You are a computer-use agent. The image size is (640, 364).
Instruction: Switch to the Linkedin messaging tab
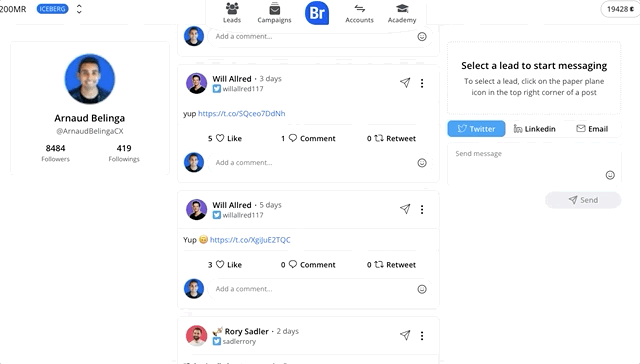[534, 129]
